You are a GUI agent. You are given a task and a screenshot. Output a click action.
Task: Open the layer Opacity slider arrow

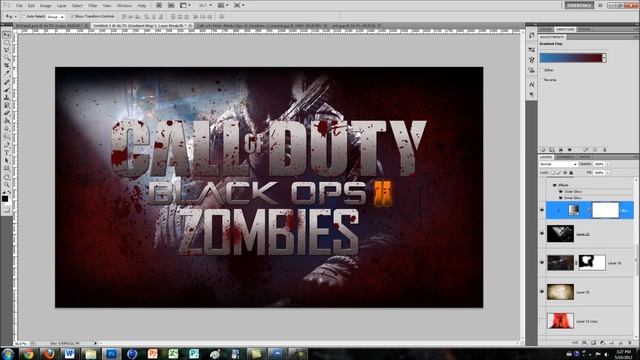(x=607, y=164)
